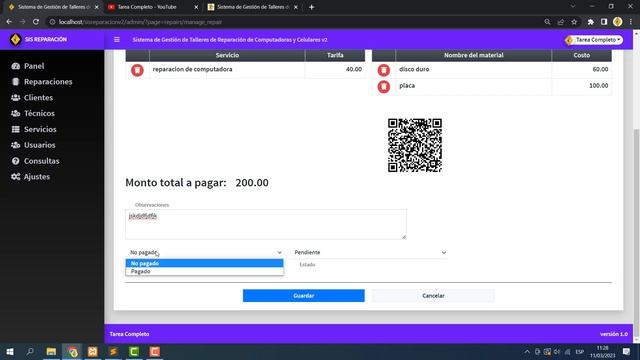The image size is (640, 360).
Task: Click the Costo column header
Action: 582,55
